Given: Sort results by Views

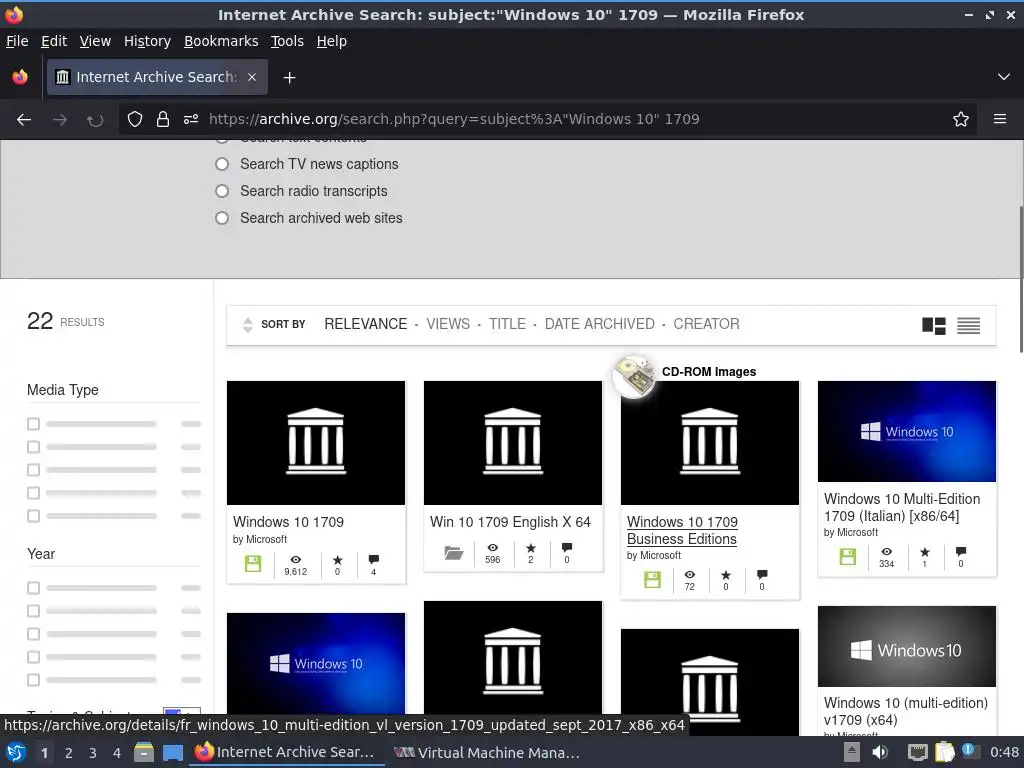Looking at the screenshot, I should pos(448,324).
